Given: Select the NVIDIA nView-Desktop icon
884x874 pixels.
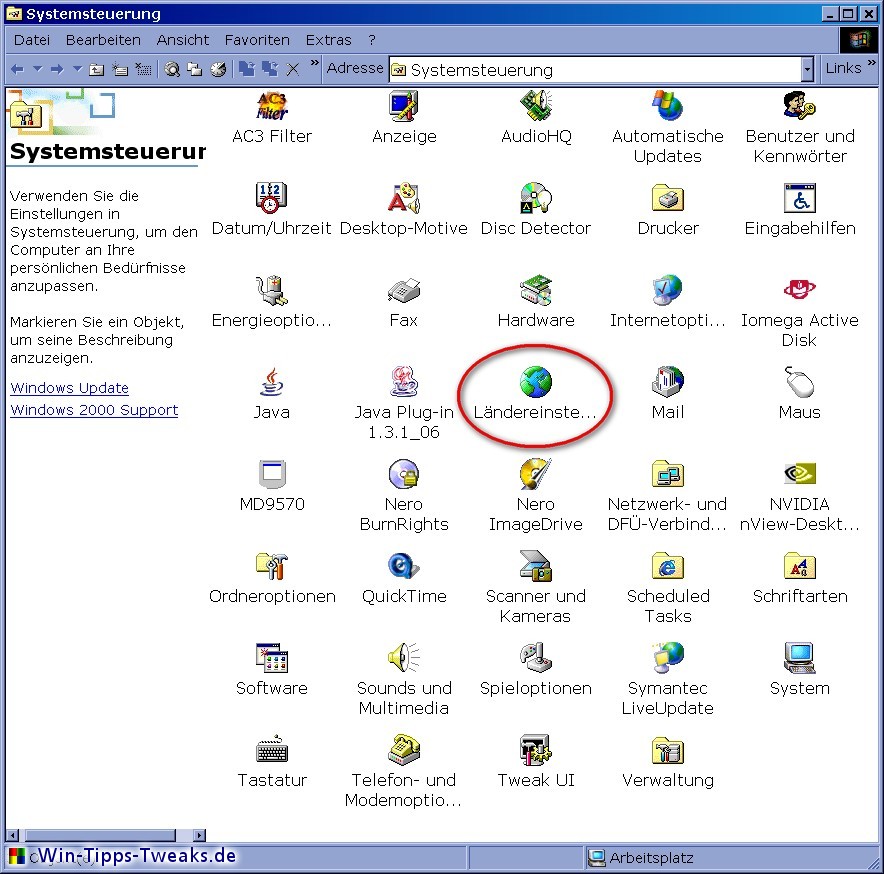Looking at the screenshot, I should [x=799, y=474].
